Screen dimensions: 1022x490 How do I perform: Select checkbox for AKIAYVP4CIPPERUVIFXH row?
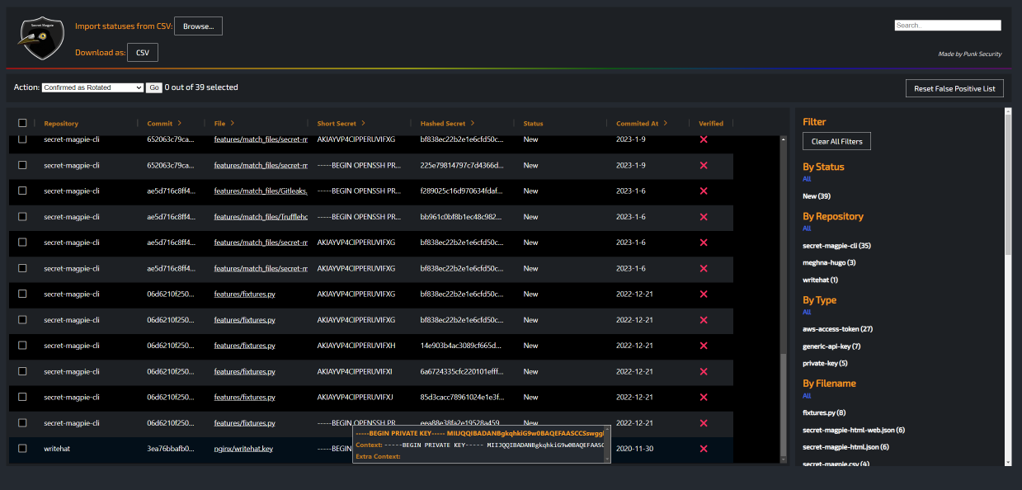point(22,345)
